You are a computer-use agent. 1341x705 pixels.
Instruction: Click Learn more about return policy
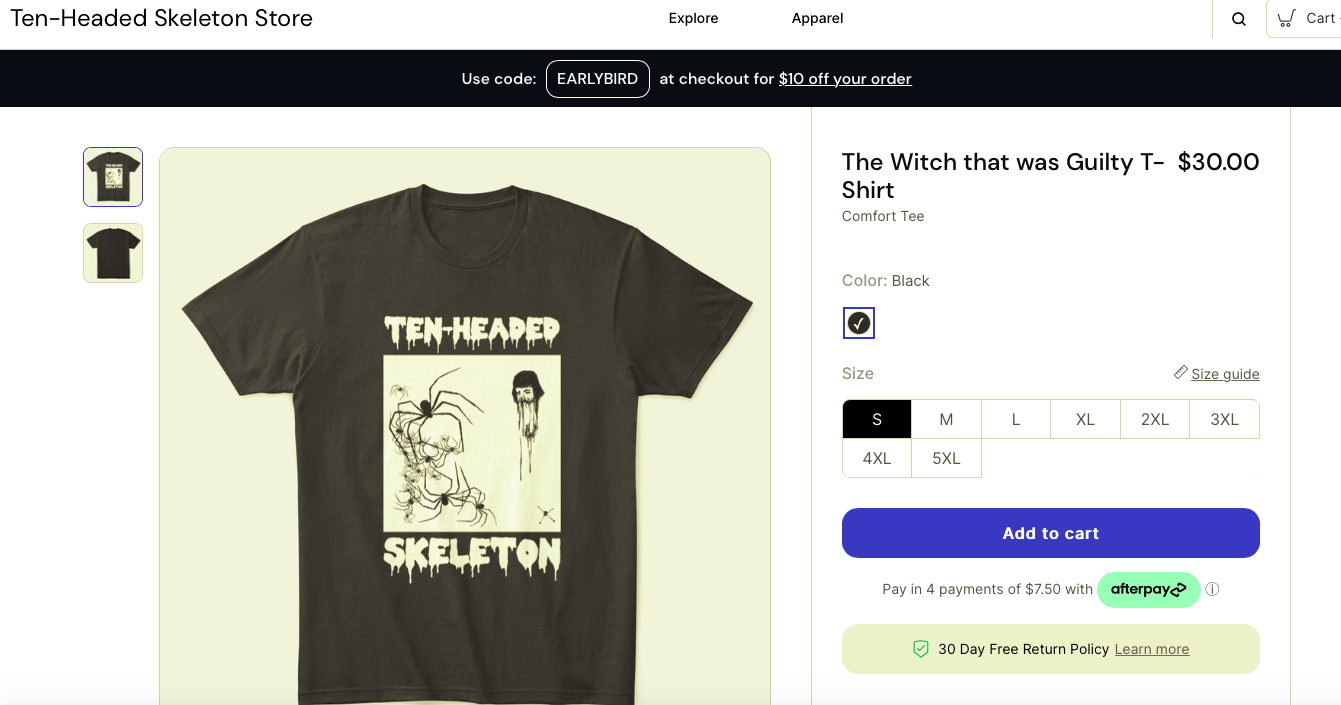(x=1152, y=649)
